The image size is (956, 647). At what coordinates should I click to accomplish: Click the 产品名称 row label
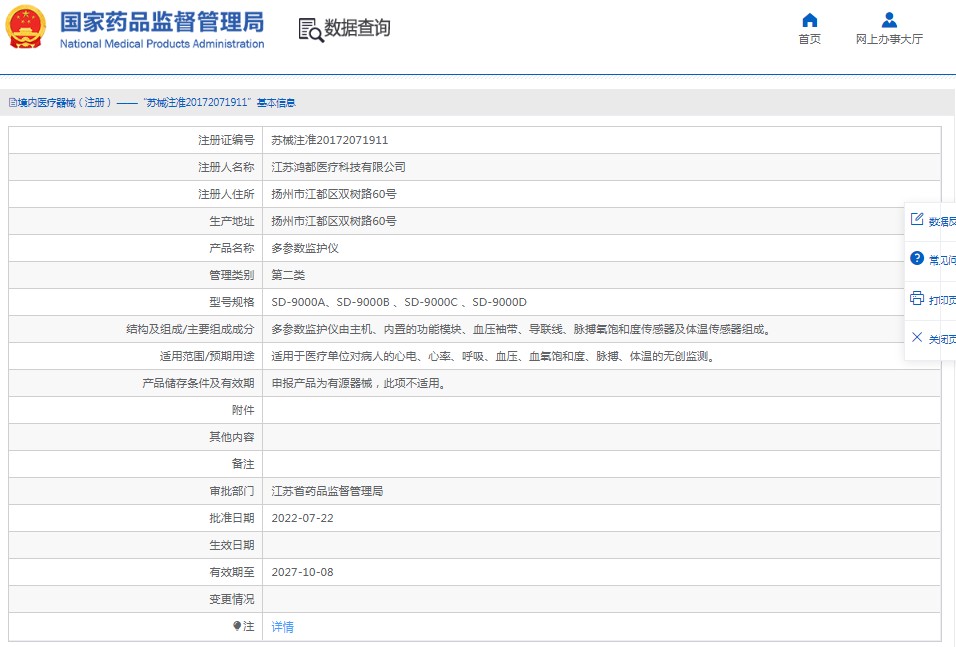click(x=232, y=248)
